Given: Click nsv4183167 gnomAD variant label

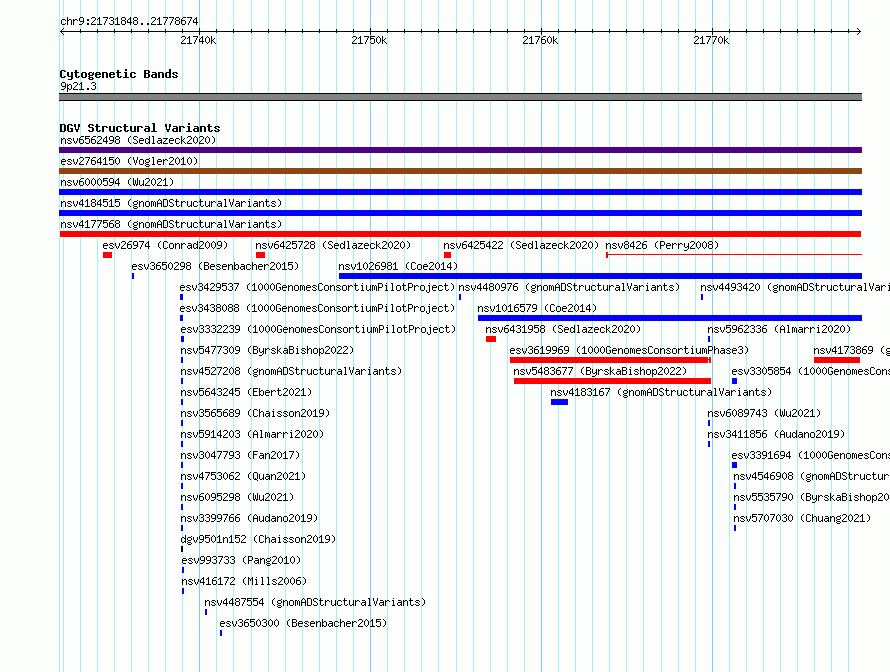Looking at the screenshot, I should tap(661, 392).
